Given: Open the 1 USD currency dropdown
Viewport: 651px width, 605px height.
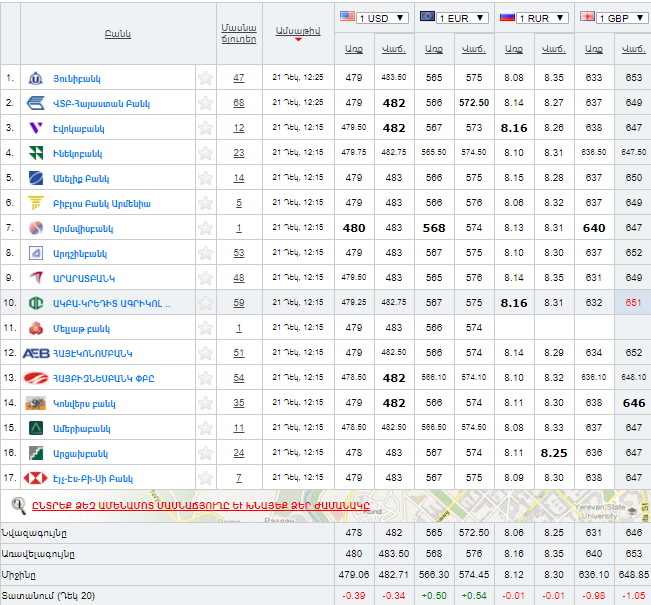Looking at the screenshot, I should [x=382, y=18].
